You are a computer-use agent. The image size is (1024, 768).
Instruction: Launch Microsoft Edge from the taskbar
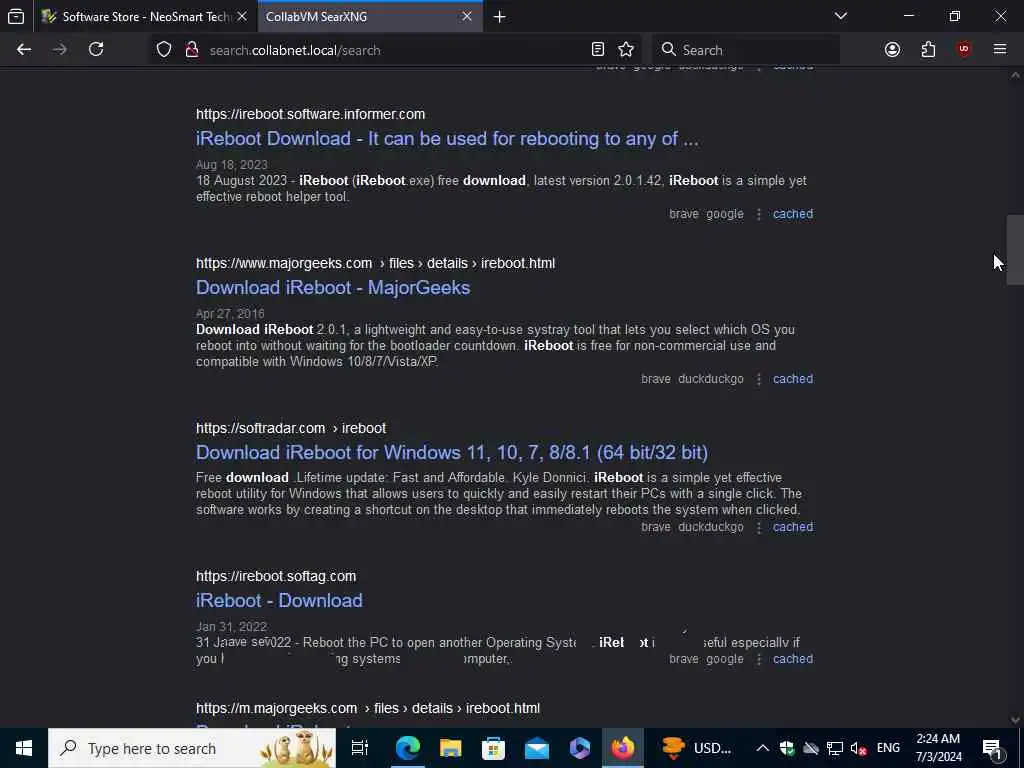coord(407,748)
